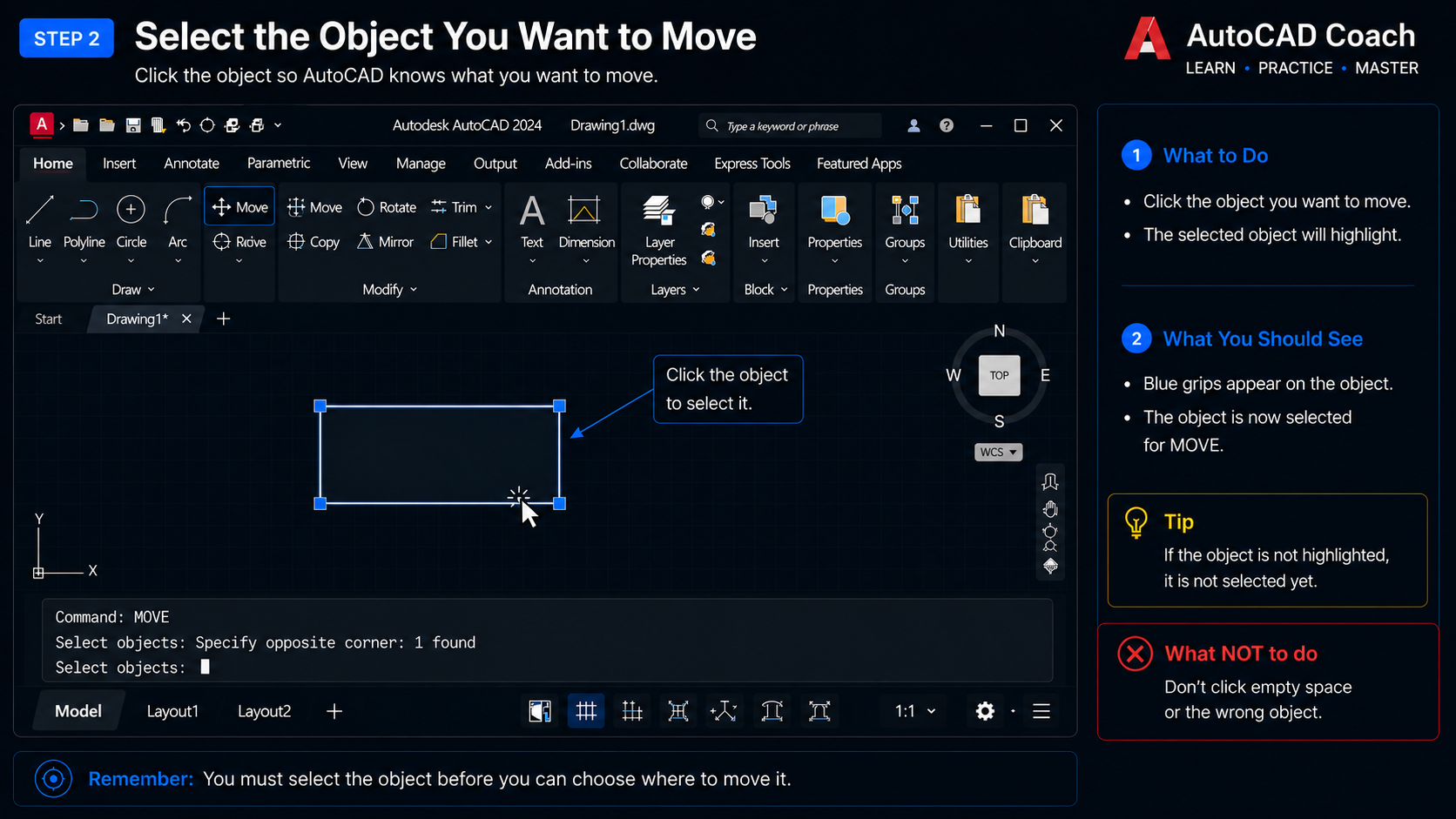Expand the Draw panel
The image size is (1456, 819).
point(133,289)
